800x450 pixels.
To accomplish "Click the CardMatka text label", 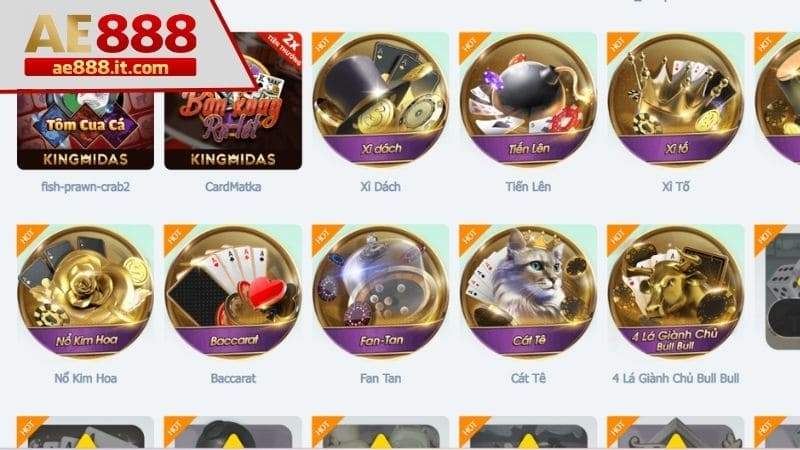I will tap(233, 187).
